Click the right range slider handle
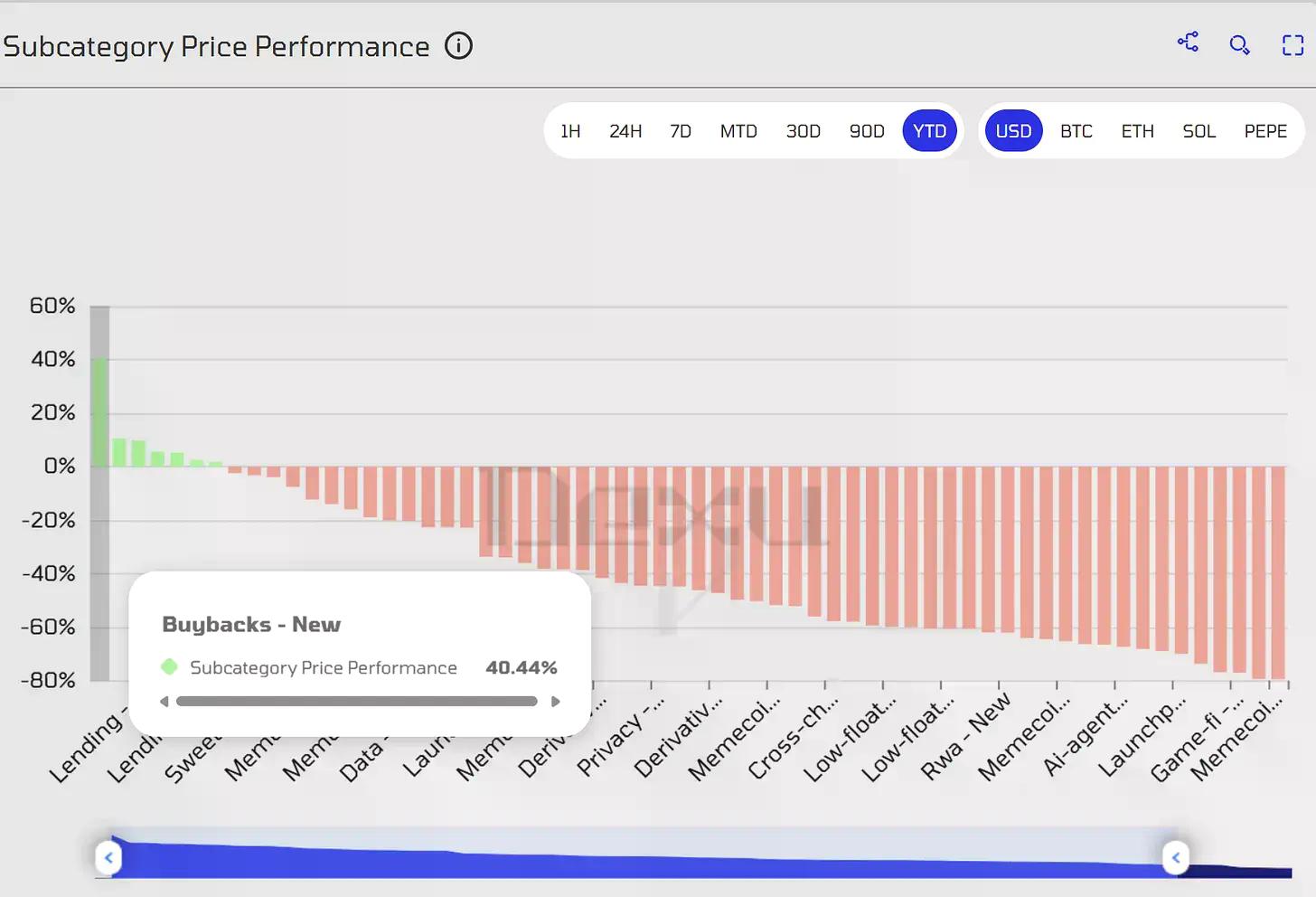 click(x=1175, y=857)
